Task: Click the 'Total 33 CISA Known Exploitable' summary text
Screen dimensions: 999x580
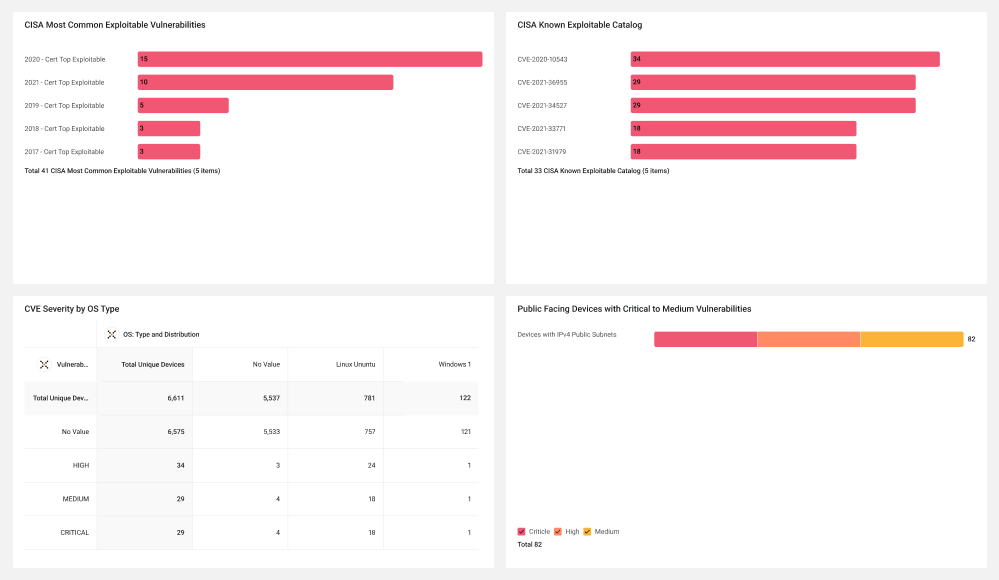Action: [x=593, y=171]
